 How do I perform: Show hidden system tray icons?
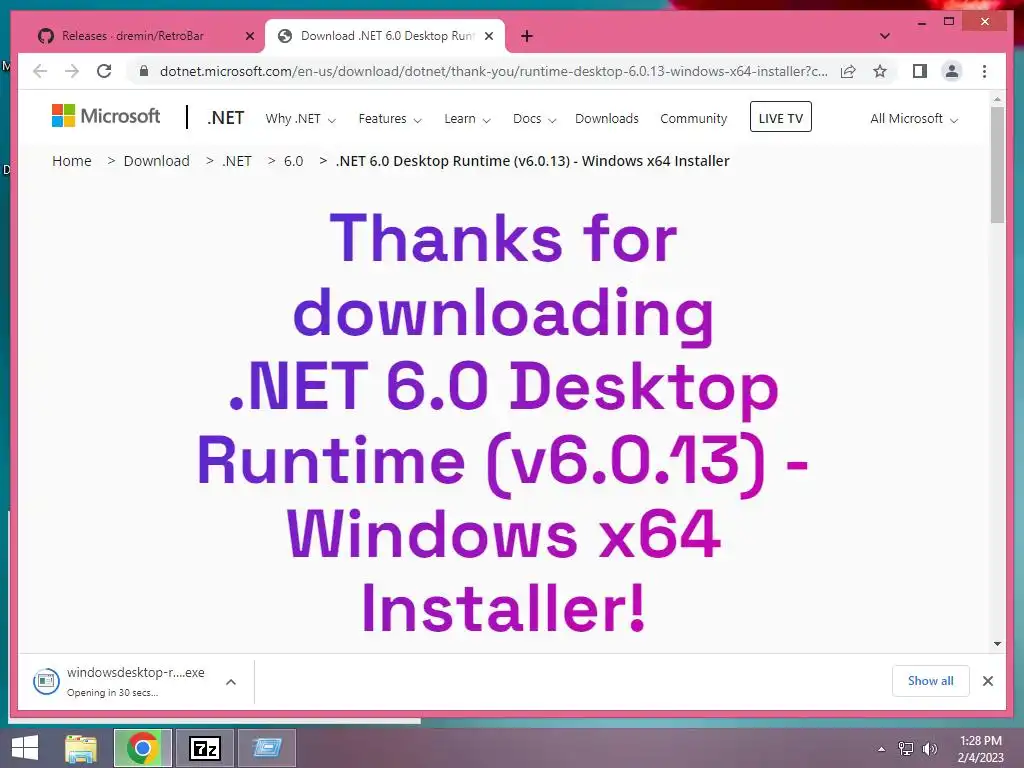pyautogui.click(x=881, y=749)
